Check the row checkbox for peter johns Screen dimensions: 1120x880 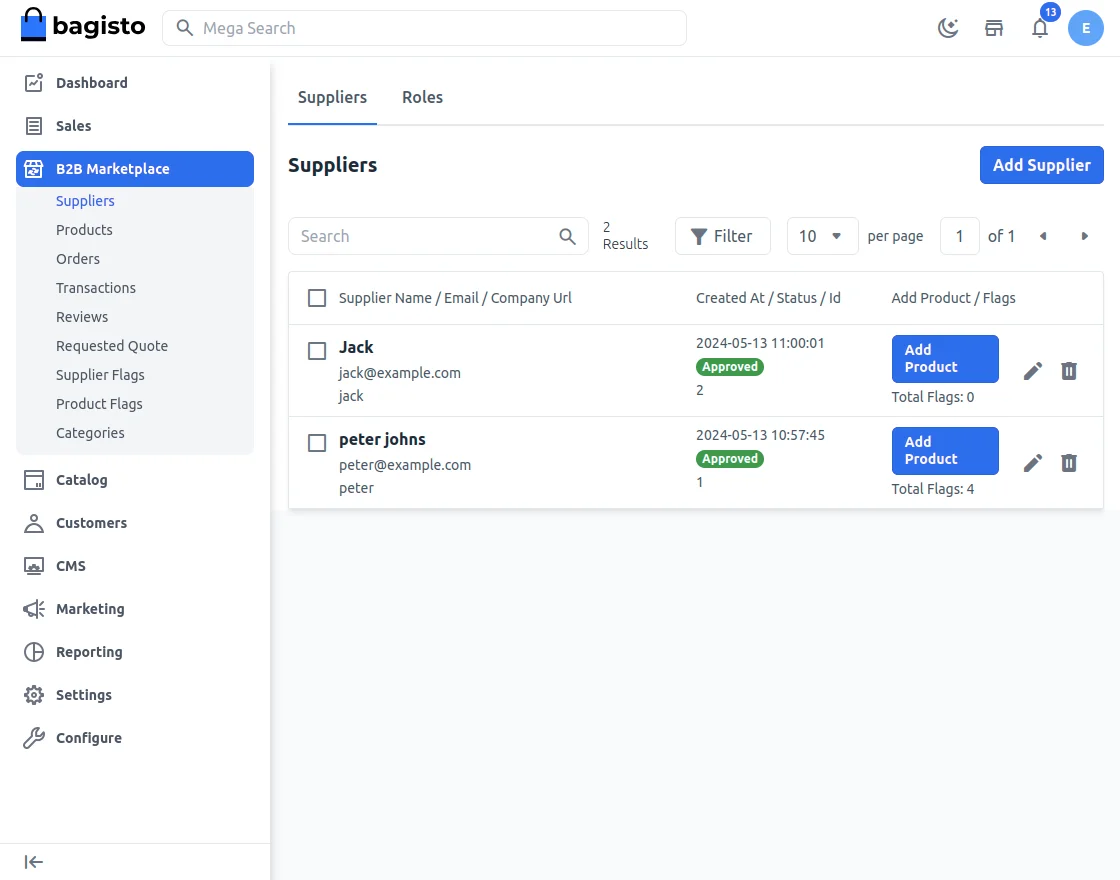pyautogui.click(x=317, y=442)
